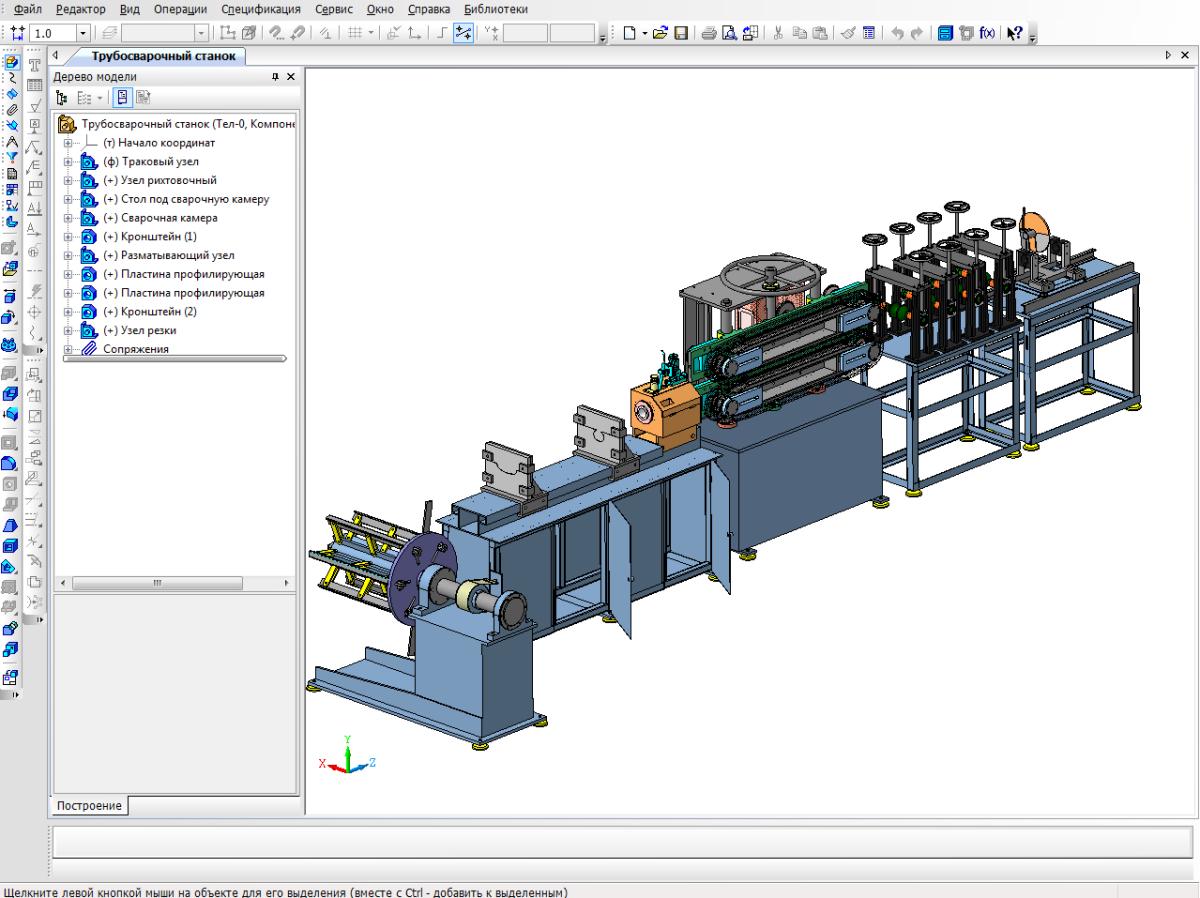Open the Операции menu
This screenshot has height=898, width=1200.
pos(179,9)
